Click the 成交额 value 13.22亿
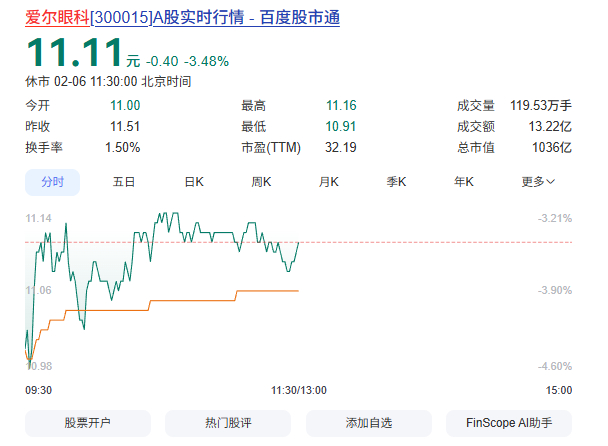The width and height of the screenshot is (608, 446). pyautogui.click(x=550, y=126)
